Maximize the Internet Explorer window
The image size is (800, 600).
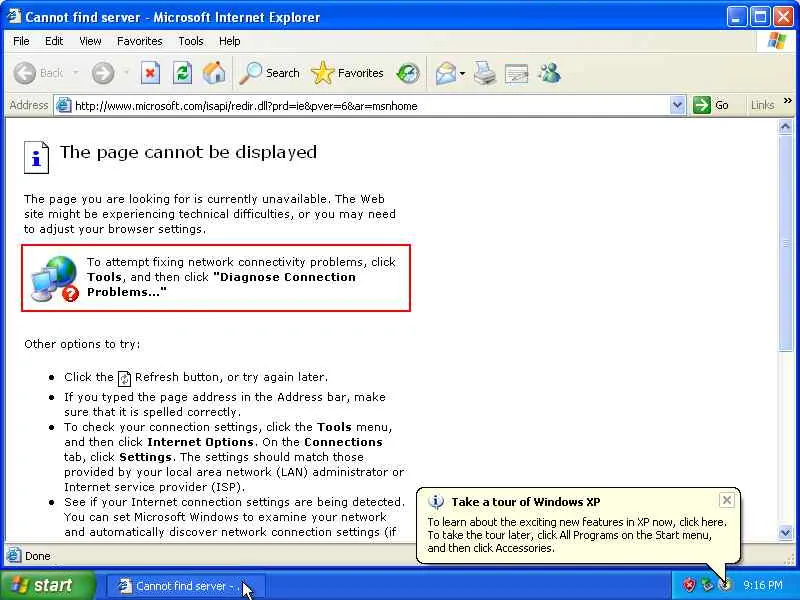(x=760, y=17)
